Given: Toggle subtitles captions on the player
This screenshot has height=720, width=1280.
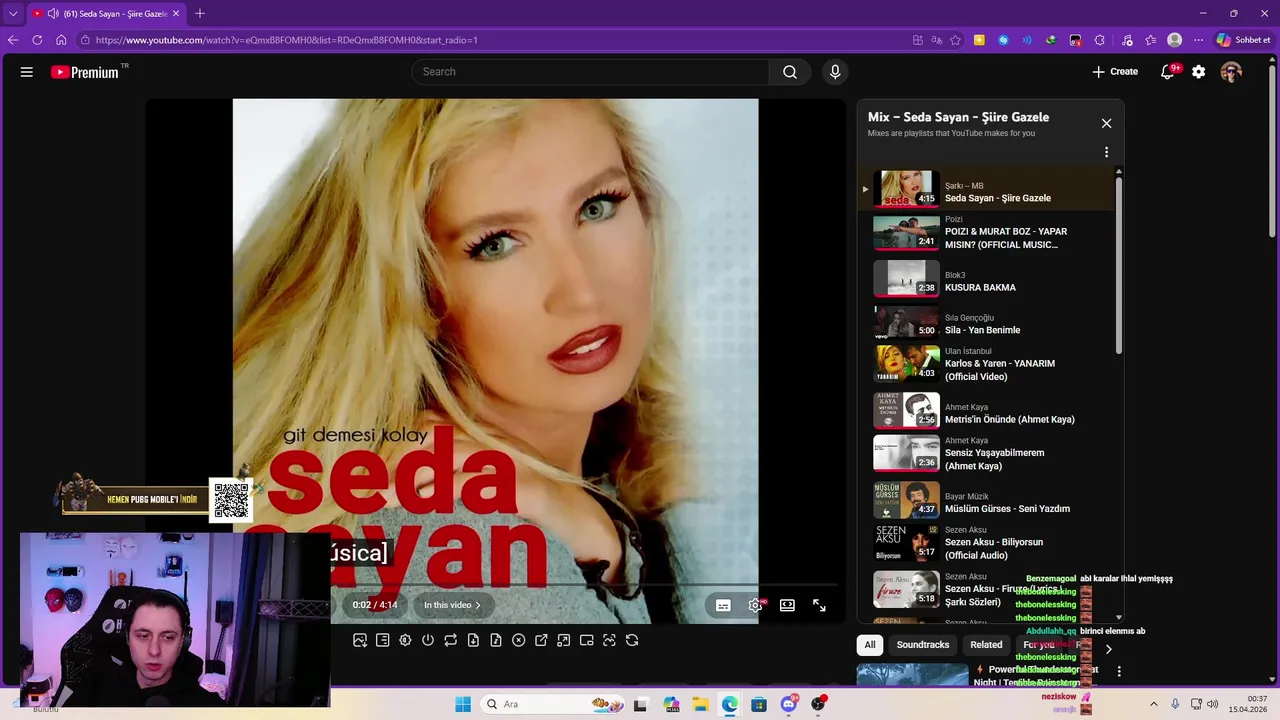Looking at the screenshot, I should [723, 605].
